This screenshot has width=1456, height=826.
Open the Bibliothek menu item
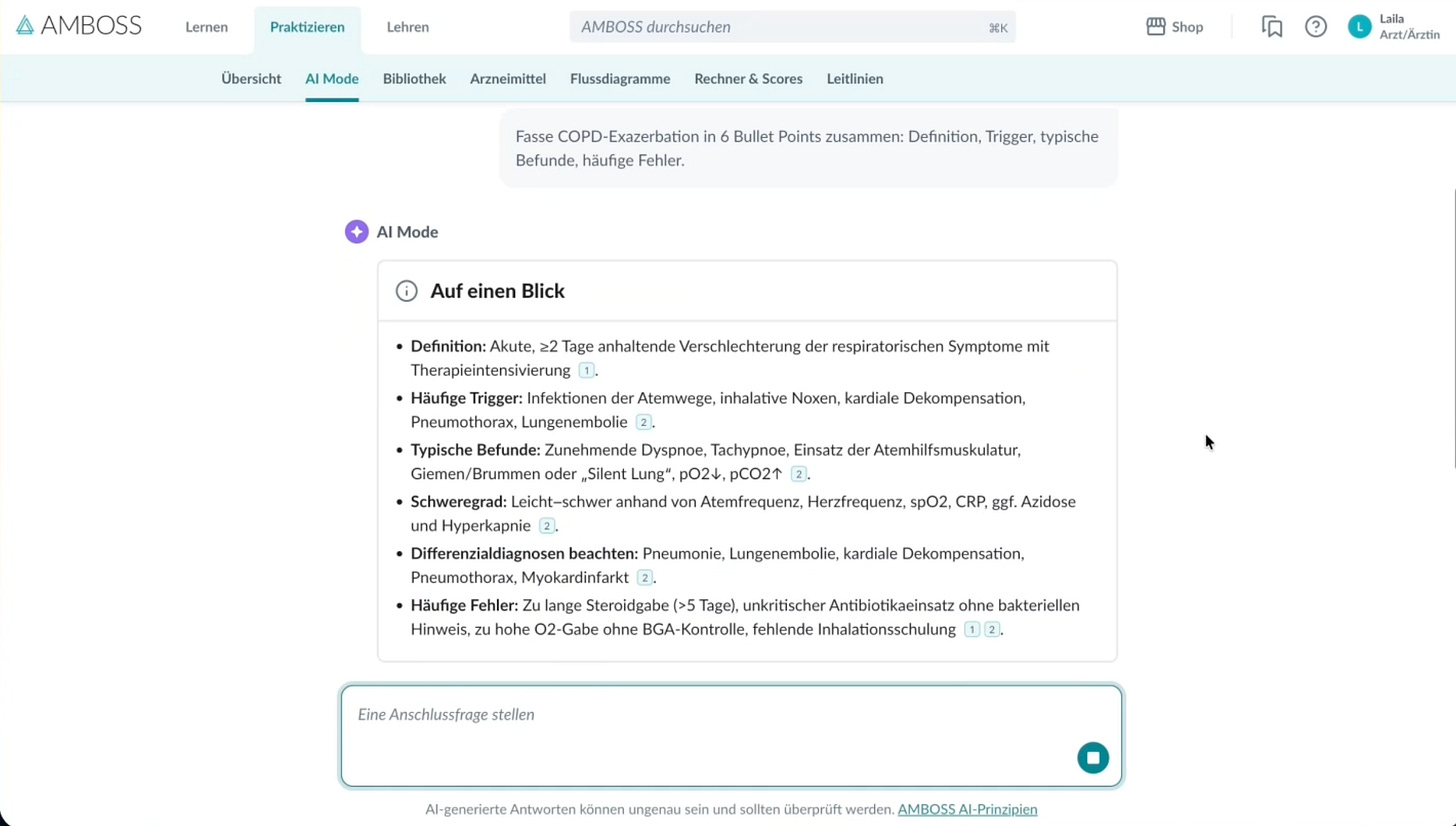pos(414,79)
